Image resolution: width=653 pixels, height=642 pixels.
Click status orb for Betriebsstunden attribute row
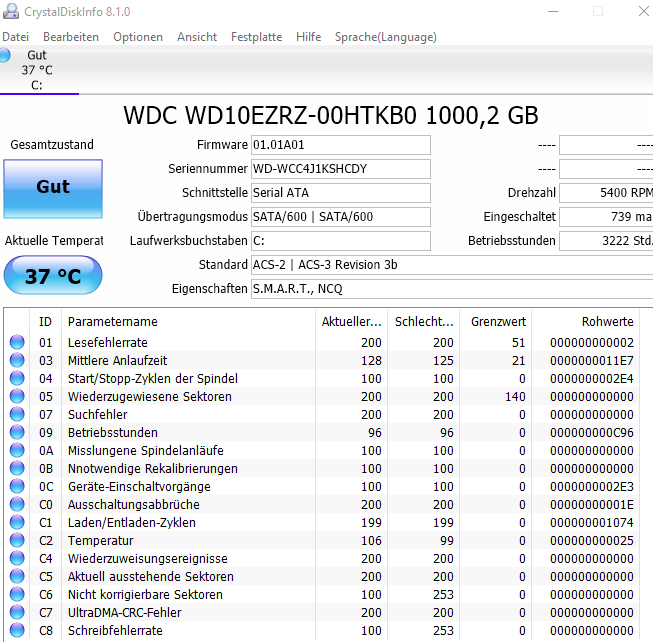point(17,432)
